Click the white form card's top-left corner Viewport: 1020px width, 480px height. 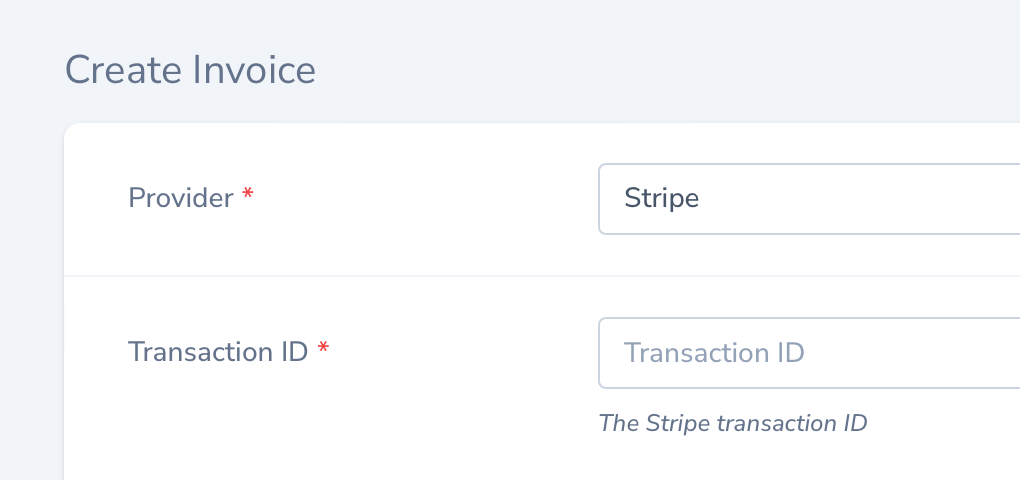[70, 130]
